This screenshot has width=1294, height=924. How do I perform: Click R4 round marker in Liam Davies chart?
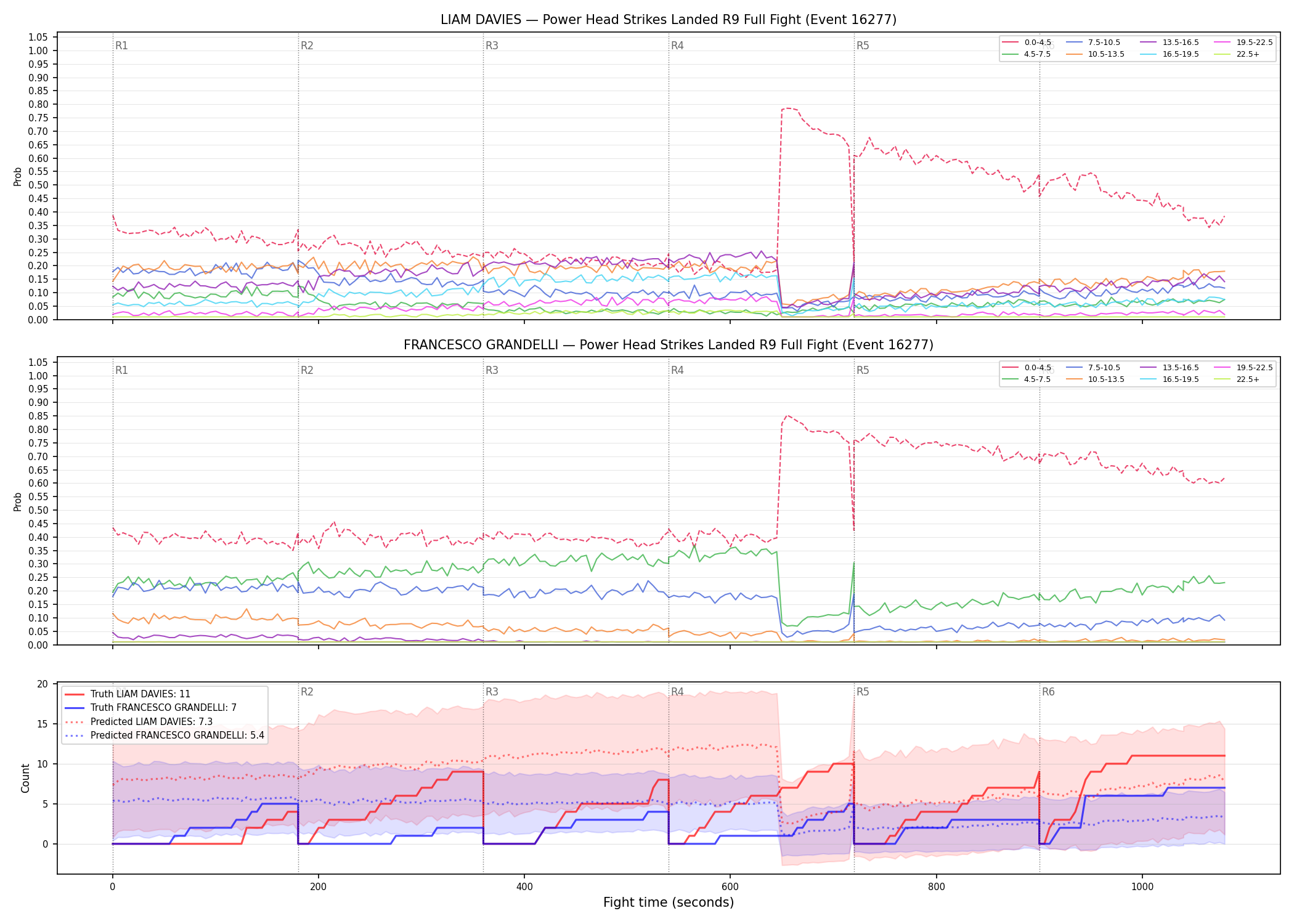677,46
